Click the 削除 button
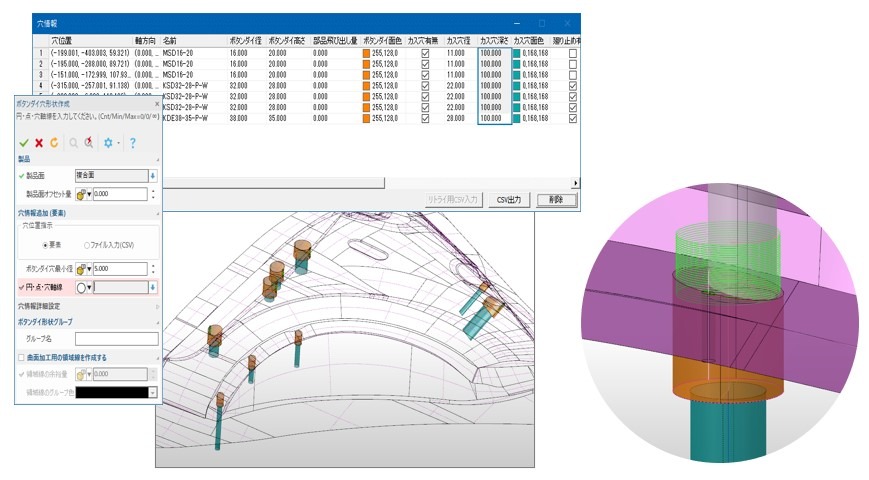Viewport: 869px width, 480px height. (x=556, y=199)
